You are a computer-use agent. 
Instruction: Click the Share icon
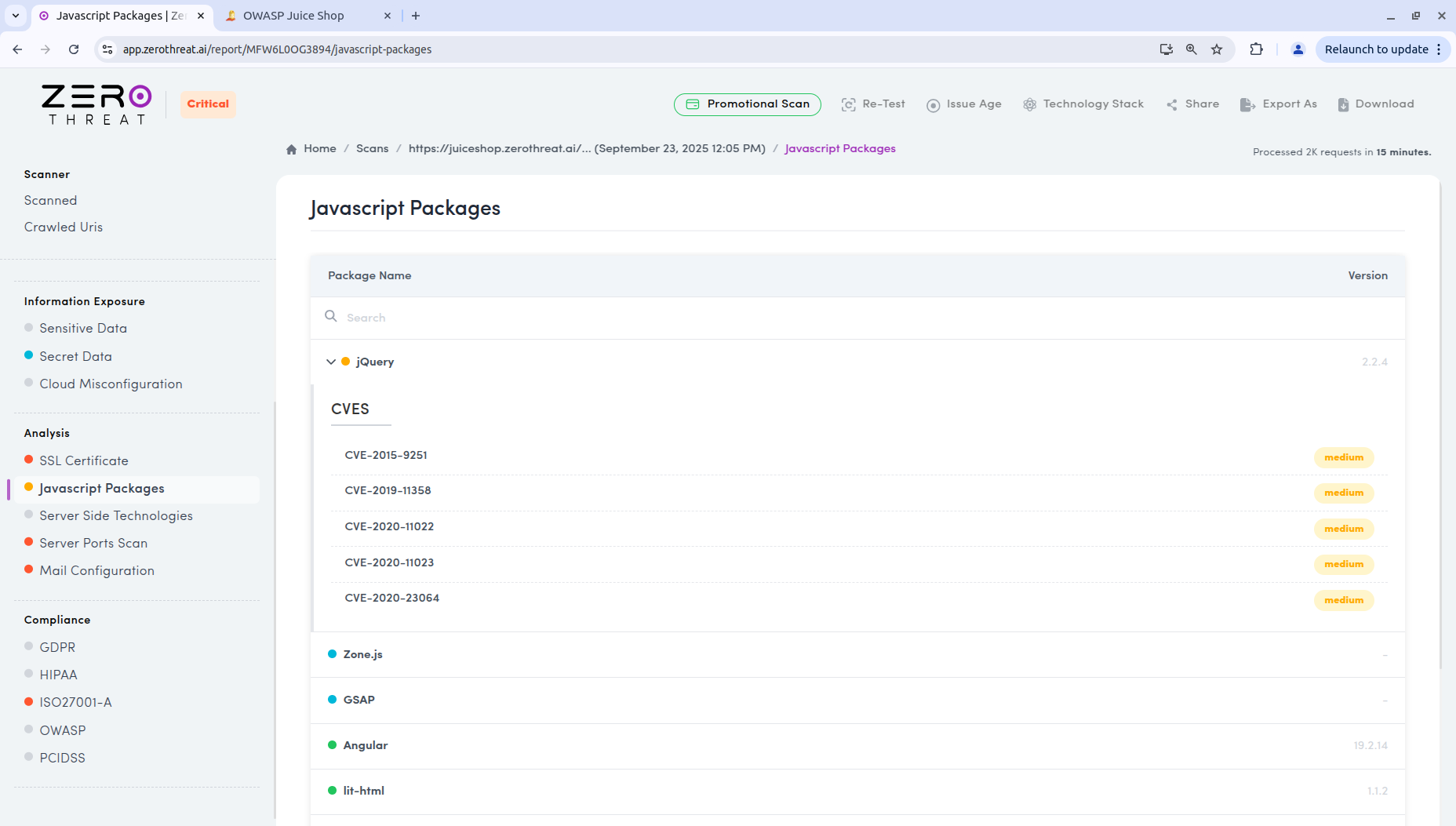[1172, 104]
